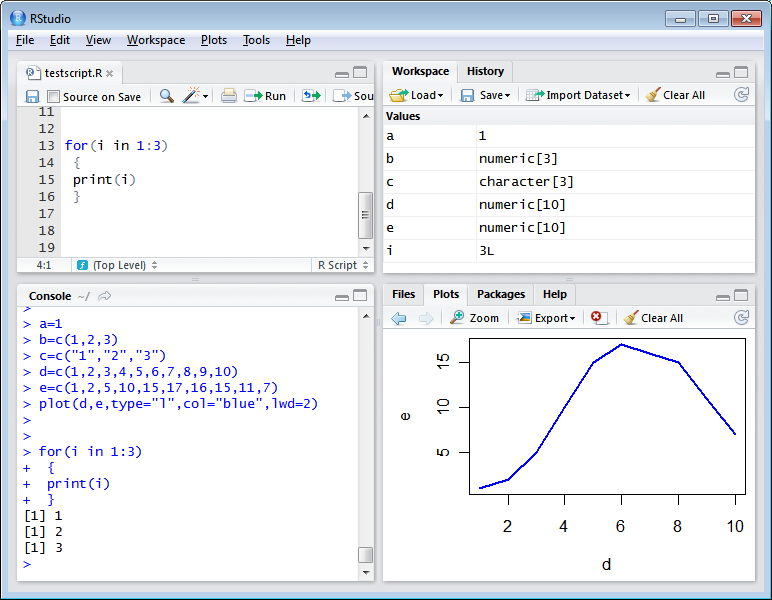Open the Tools menu

(256, 40)
